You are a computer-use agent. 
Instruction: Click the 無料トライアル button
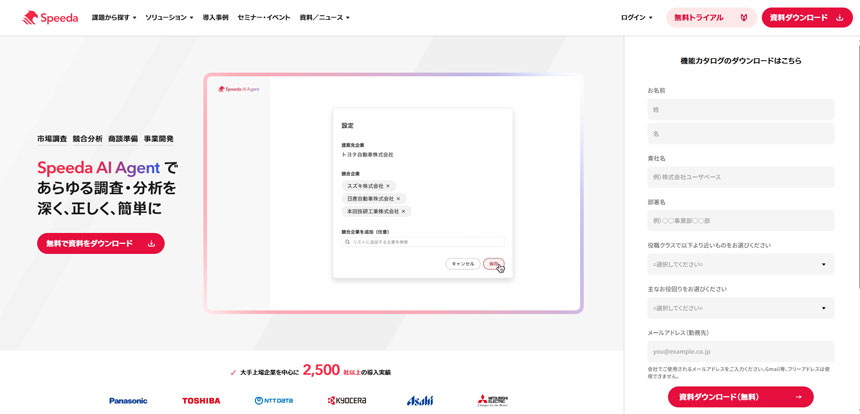(699, 18)
